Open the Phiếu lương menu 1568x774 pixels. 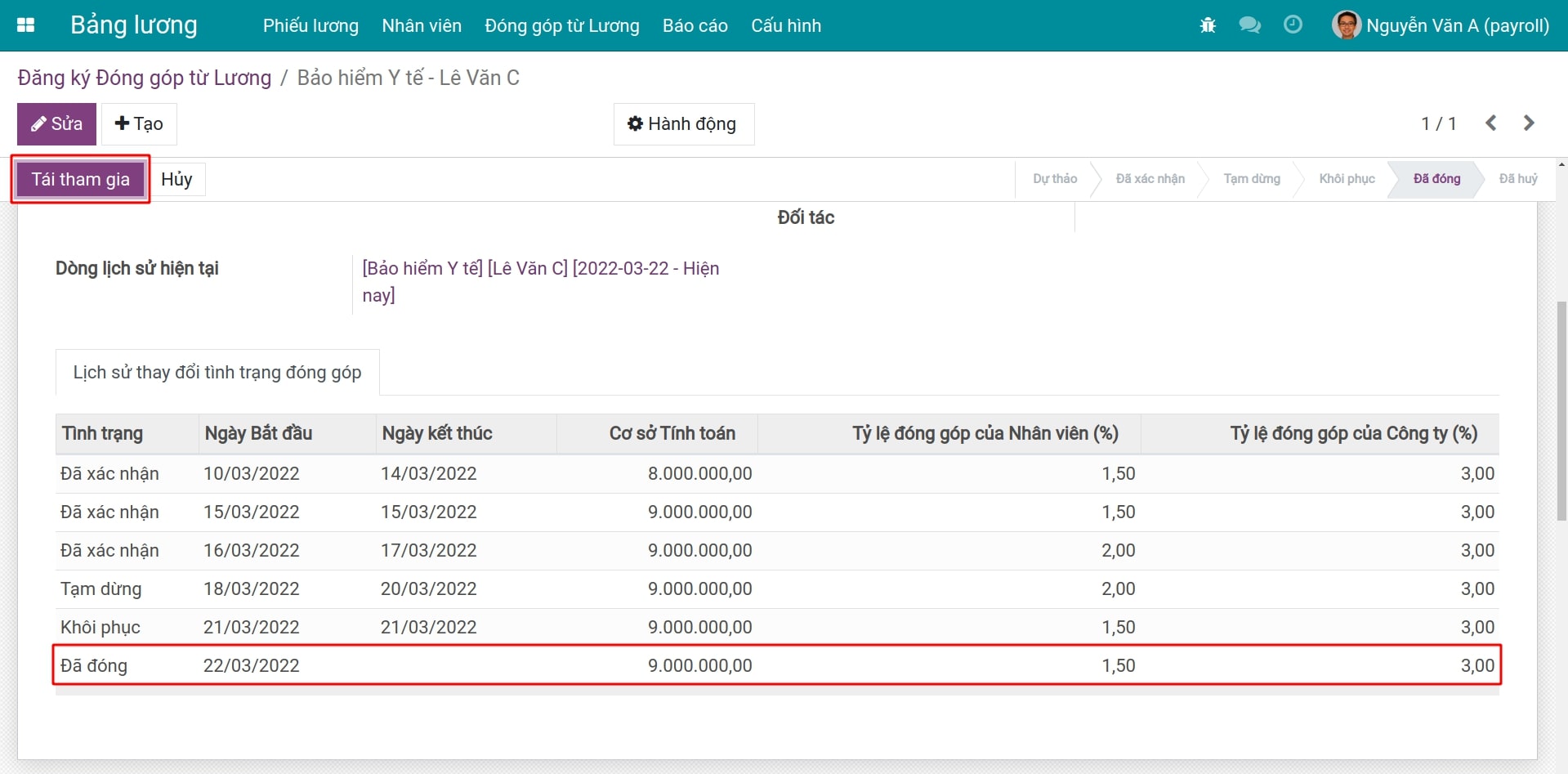[310, 26]
